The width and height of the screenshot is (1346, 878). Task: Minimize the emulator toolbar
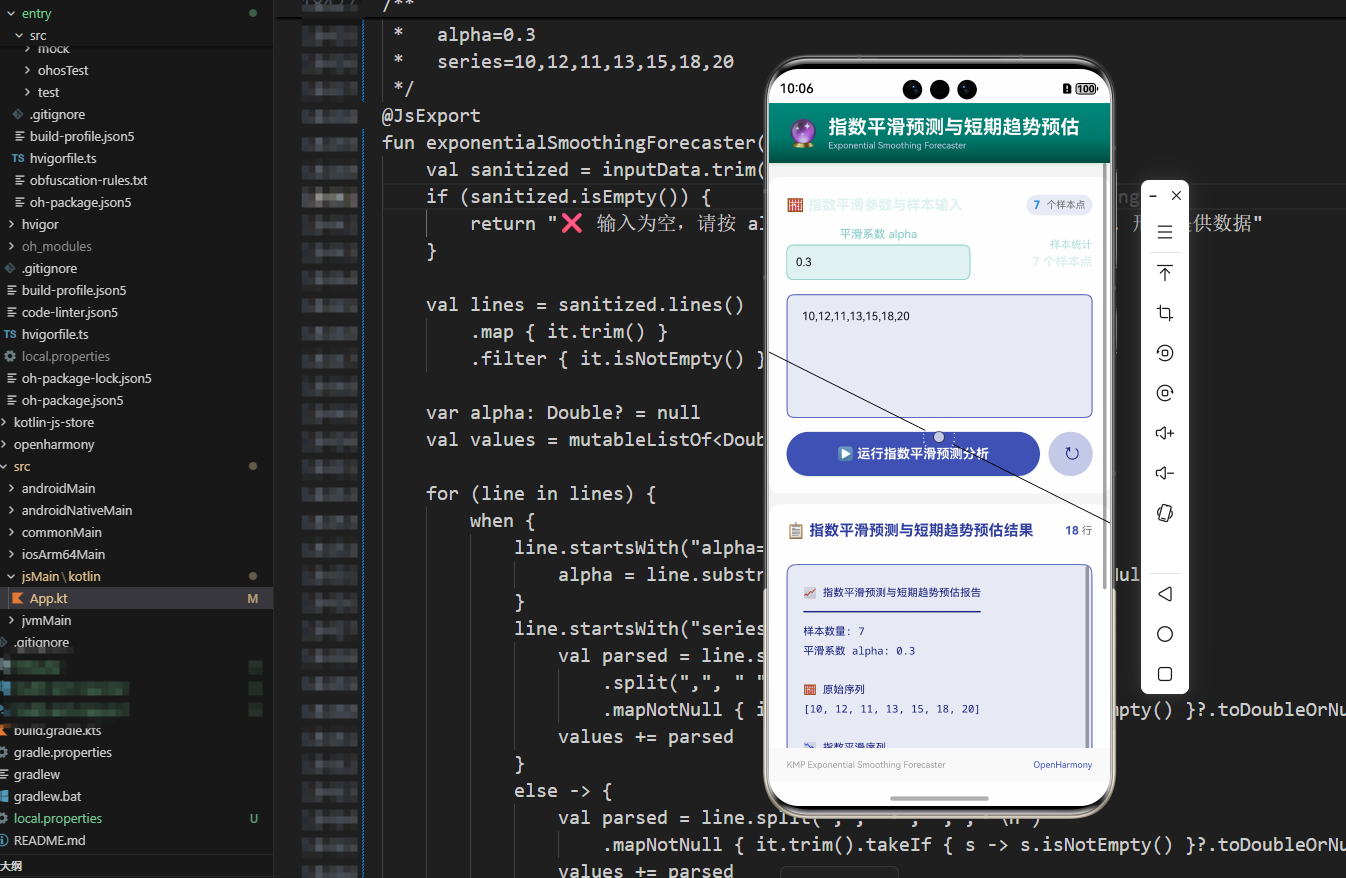[x=1153, y=196]
